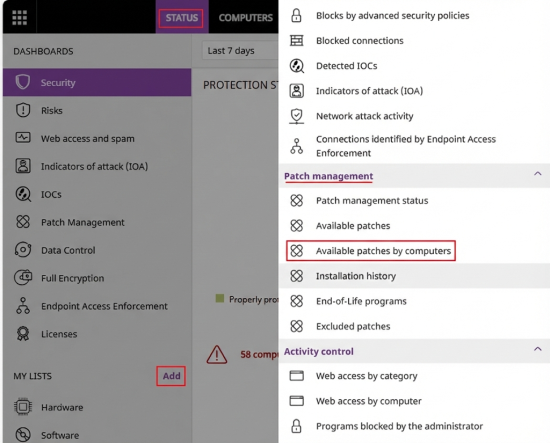Click the Risks shield icon
The width and height of the screenshot is (550, 443).
[23, 110]
